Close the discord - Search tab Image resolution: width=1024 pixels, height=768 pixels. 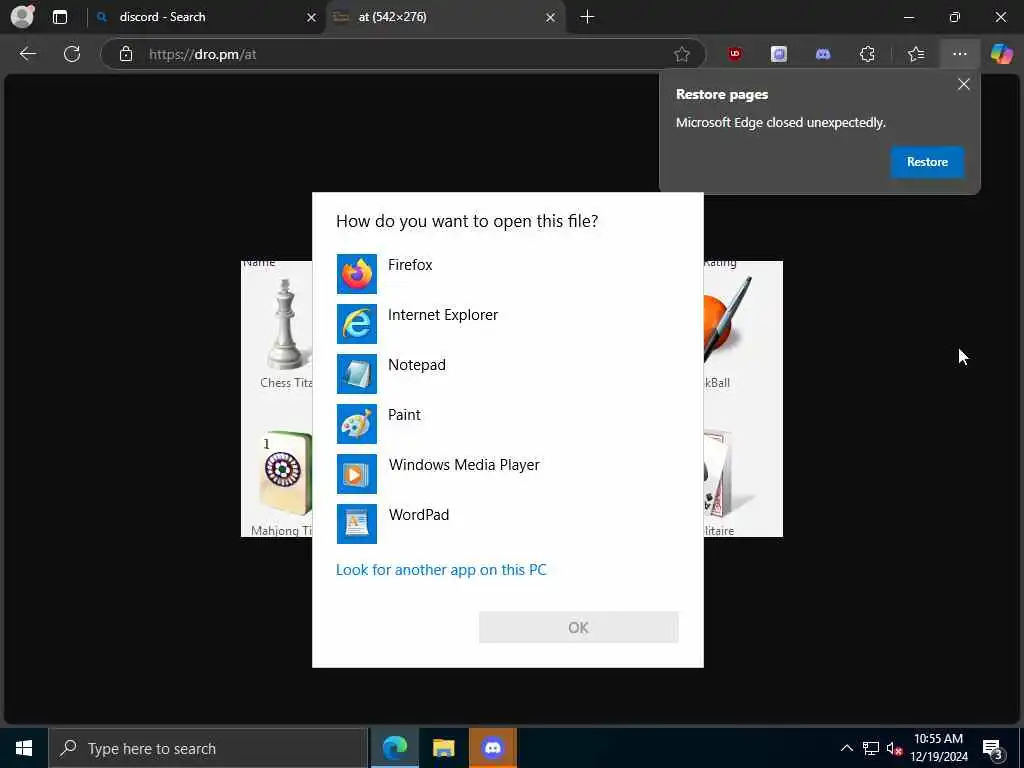tap(312, 18)
